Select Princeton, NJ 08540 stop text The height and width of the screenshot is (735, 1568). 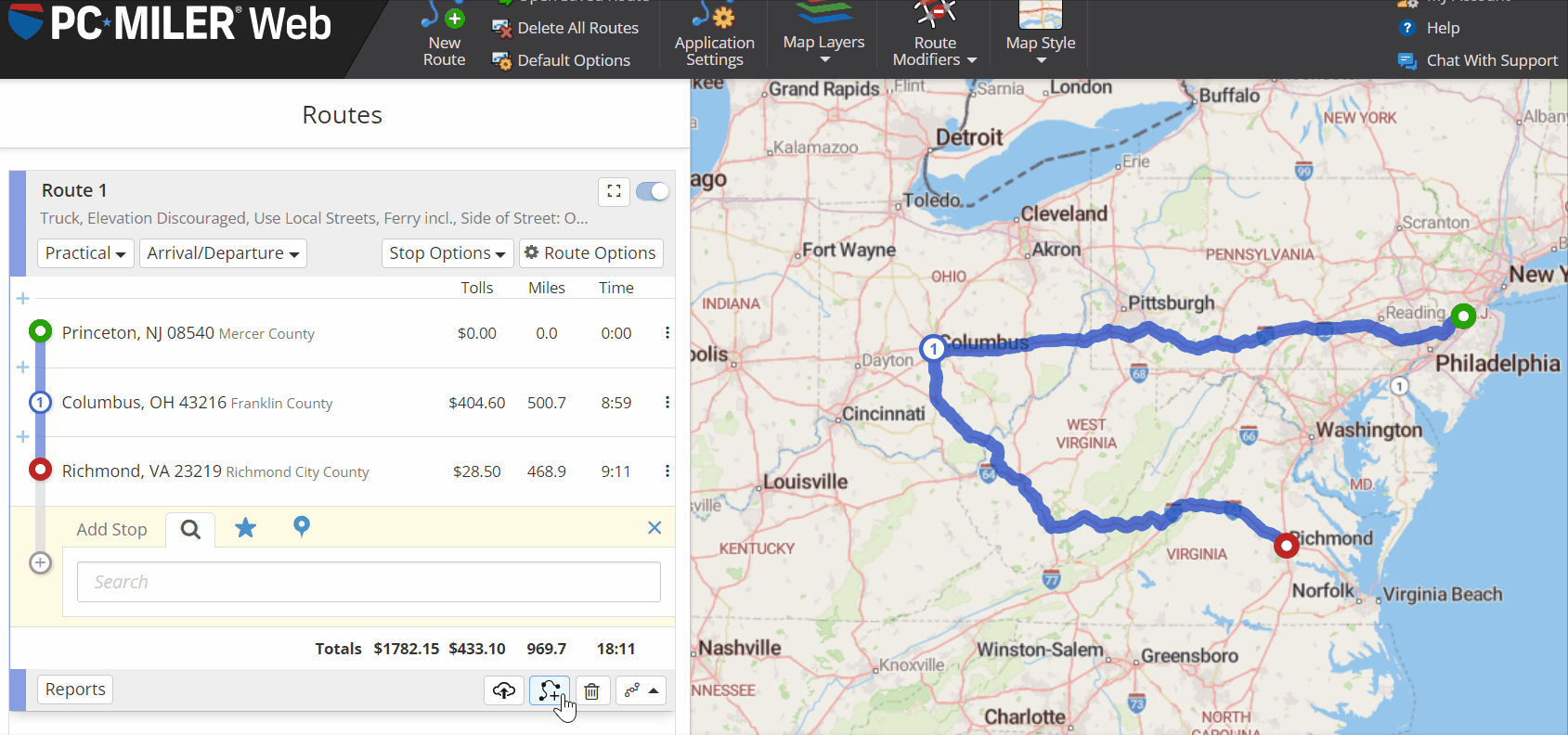(138, 333)
